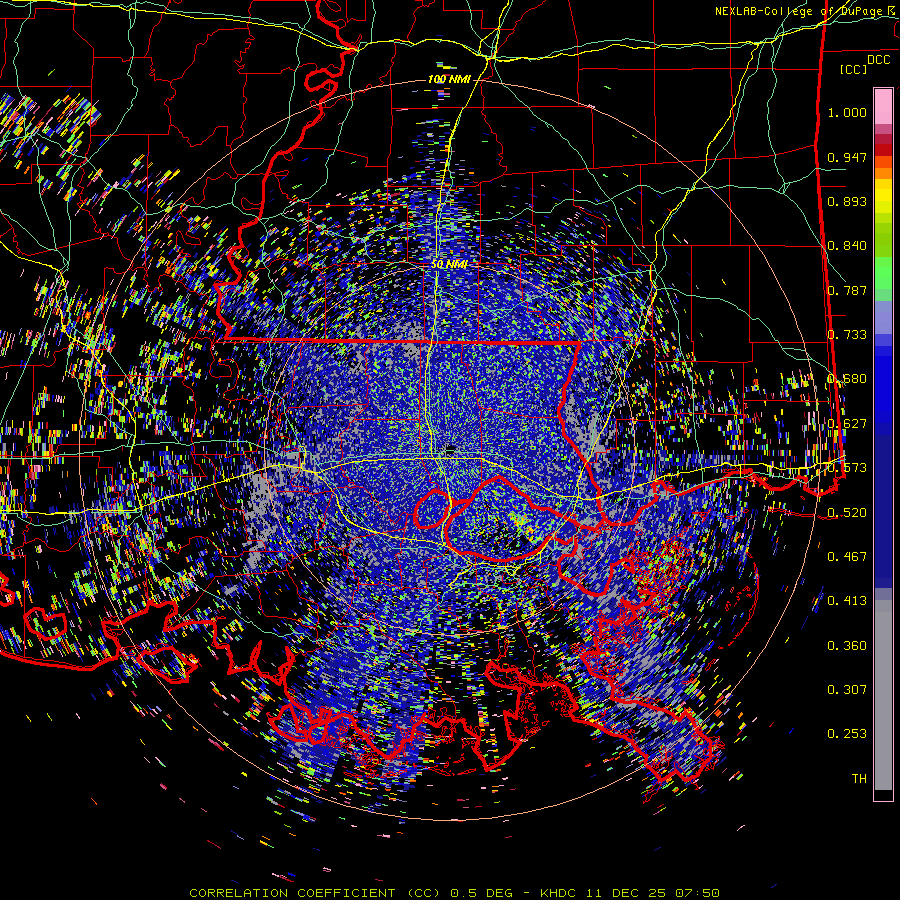The image size is (900, 900).
Task: Select the 0.947 scale value
Action: point(847,157)
